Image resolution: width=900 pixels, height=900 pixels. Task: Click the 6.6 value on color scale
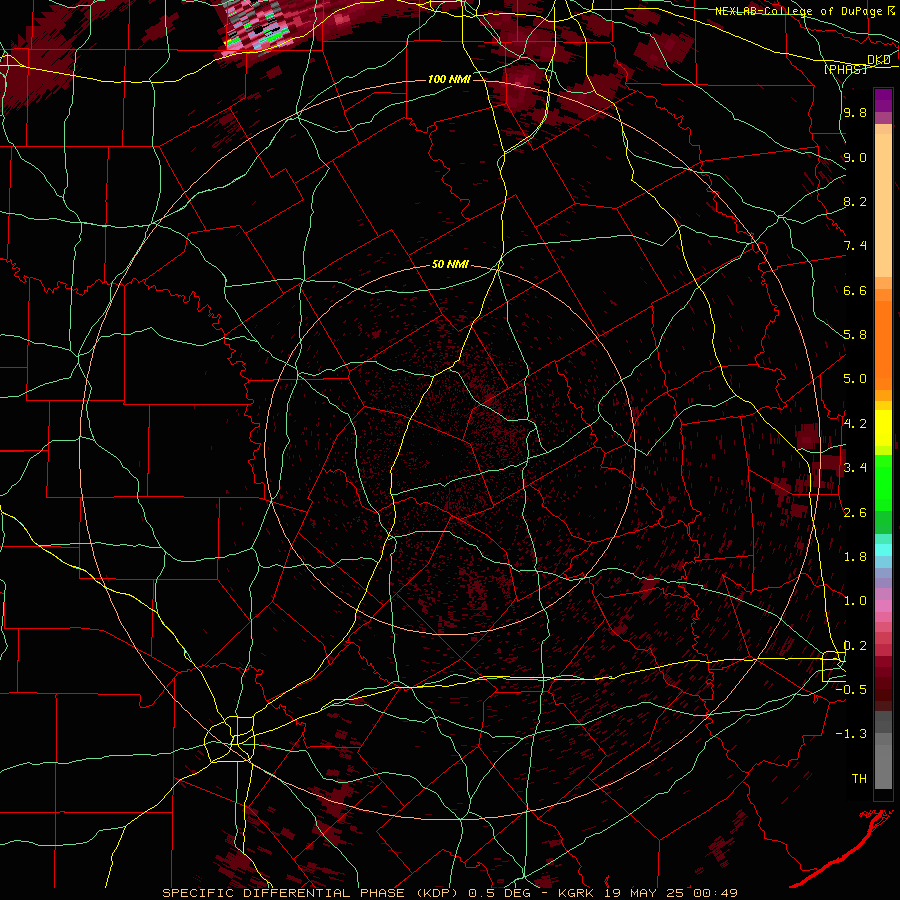click(x=855, y=290)
